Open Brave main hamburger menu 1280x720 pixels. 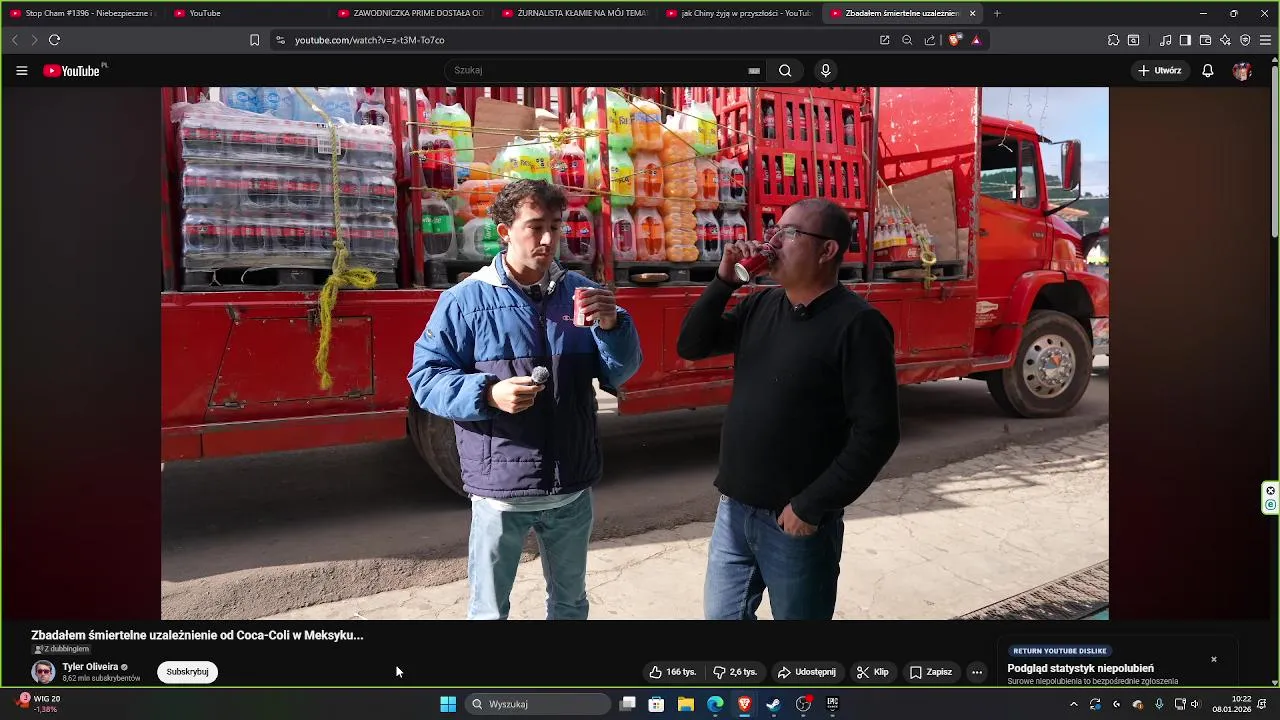click(x=1265, y=40)
